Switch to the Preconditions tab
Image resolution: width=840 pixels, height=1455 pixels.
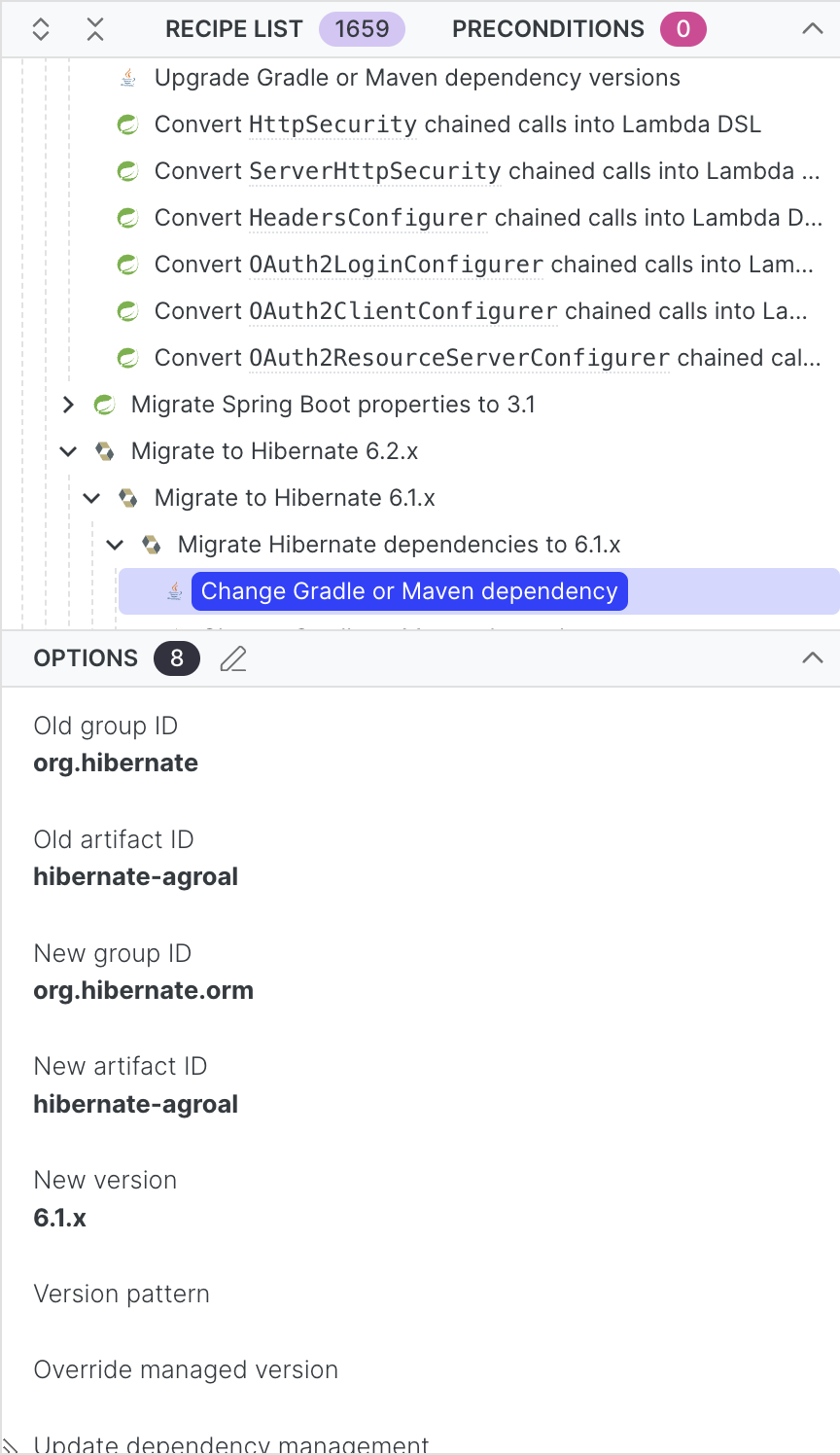tap(548, 29)
